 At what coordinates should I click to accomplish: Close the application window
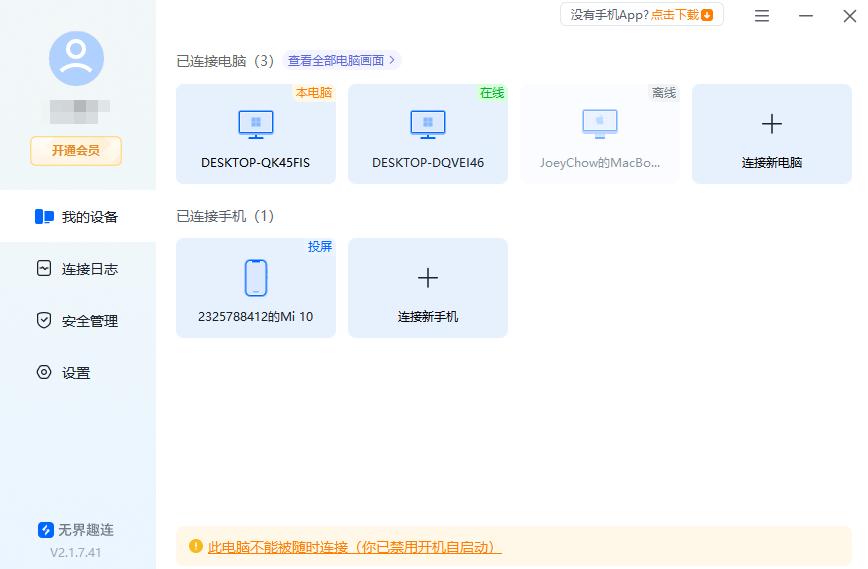[x=850, y=15]
